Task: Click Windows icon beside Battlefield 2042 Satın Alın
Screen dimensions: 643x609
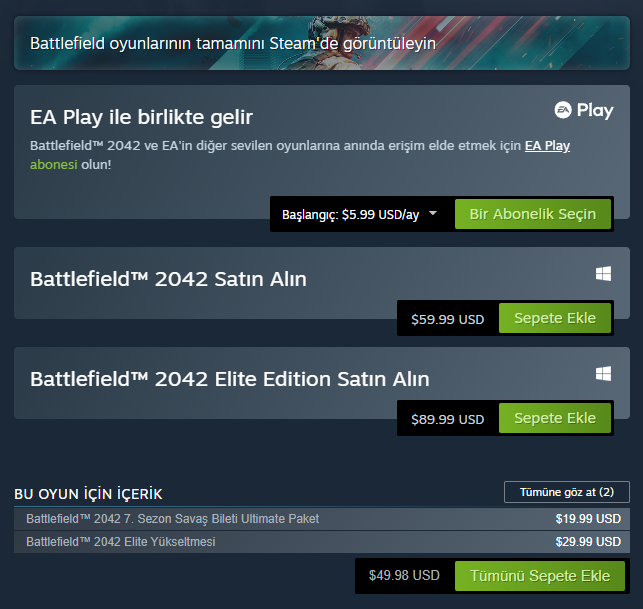Action: coord(603,274)
